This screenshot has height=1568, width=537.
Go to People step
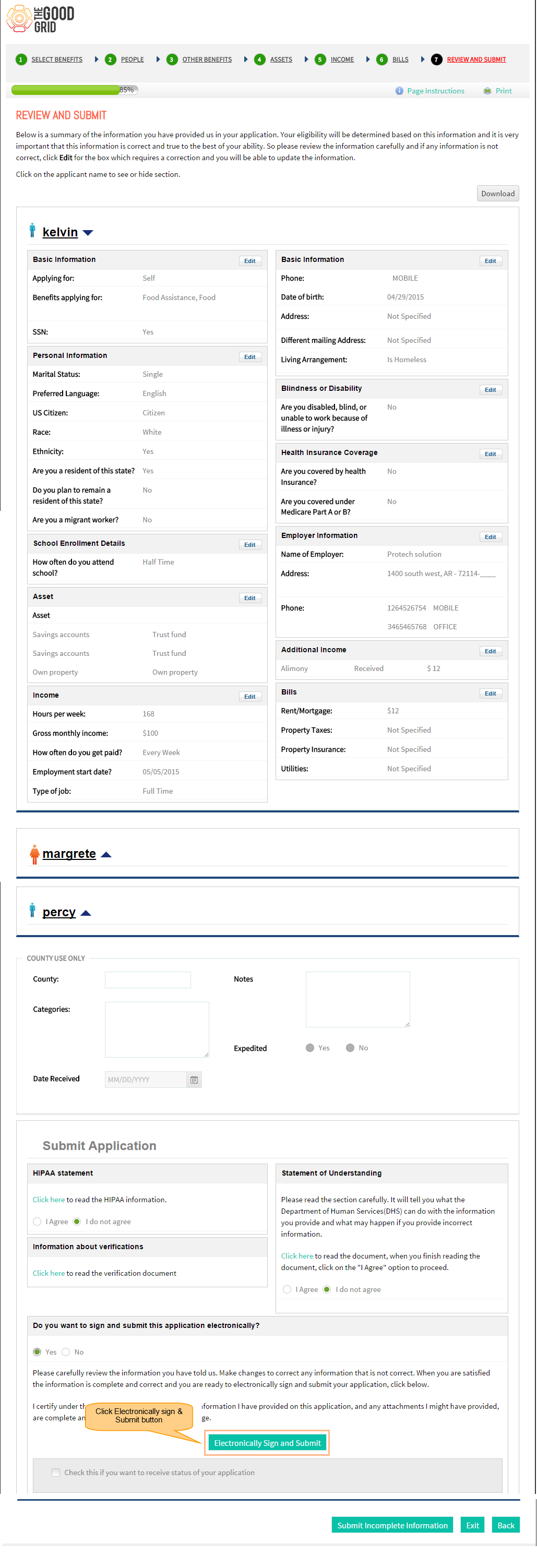(x=132, y=59)
